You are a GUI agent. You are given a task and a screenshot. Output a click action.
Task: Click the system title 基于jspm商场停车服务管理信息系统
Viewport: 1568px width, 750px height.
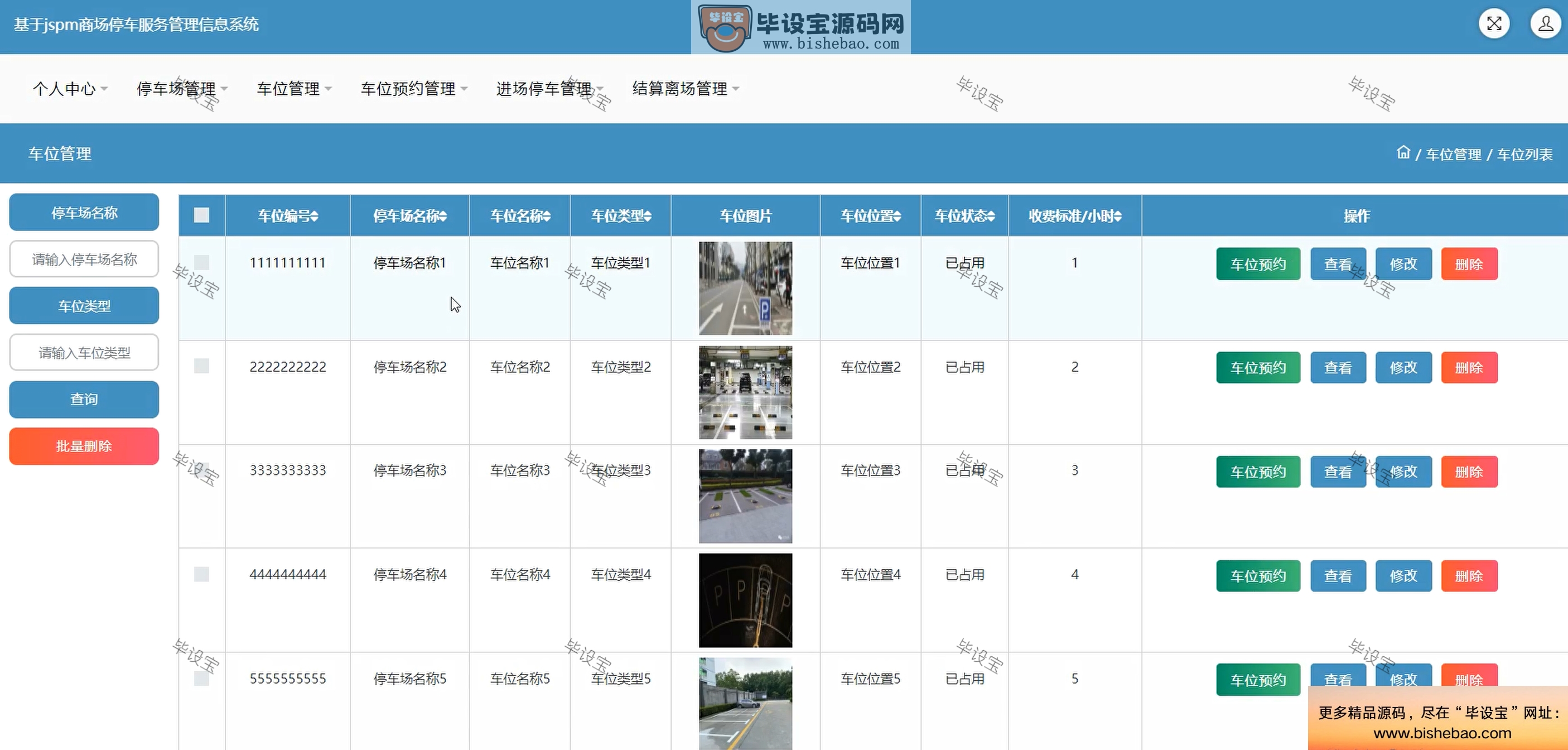(x=136, y=25)
